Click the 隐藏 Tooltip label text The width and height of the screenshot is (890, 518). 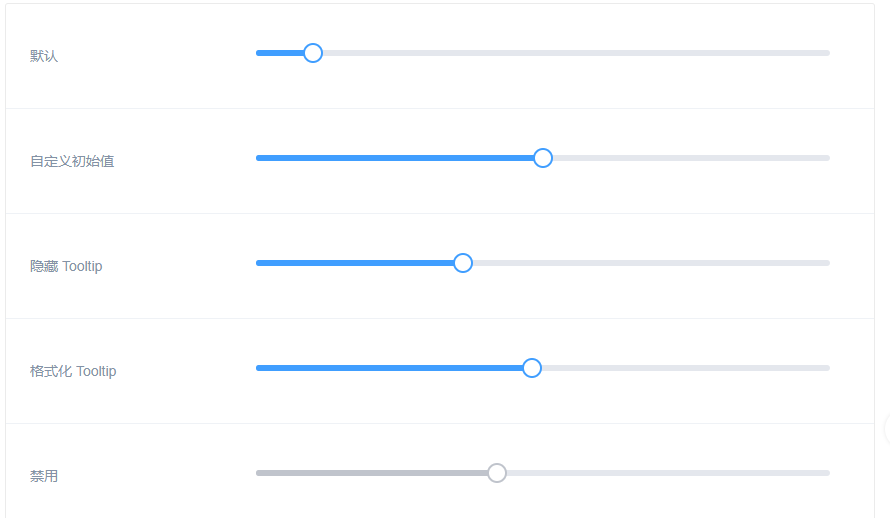[x=66, y=266]
